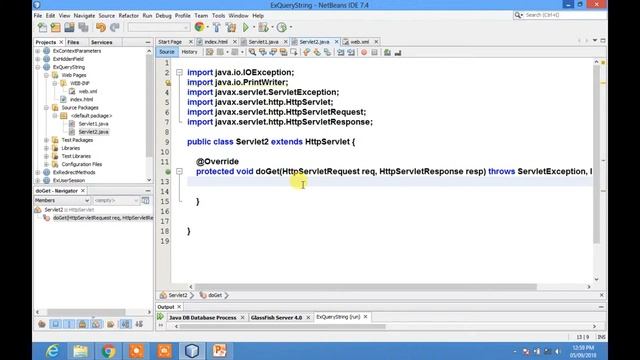Toggle Fully Qualified Names button in Navigator
Image resolution: width=640 pixels, height=360 pixels.
[110, 324]
